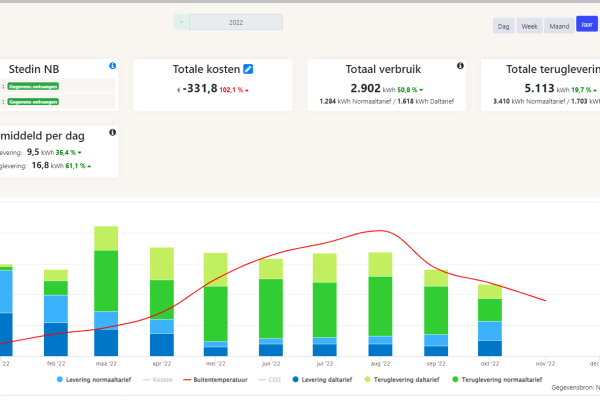The image size is (600, 400).
Task: Click the previous year arrow button
Action: (181, 20)
